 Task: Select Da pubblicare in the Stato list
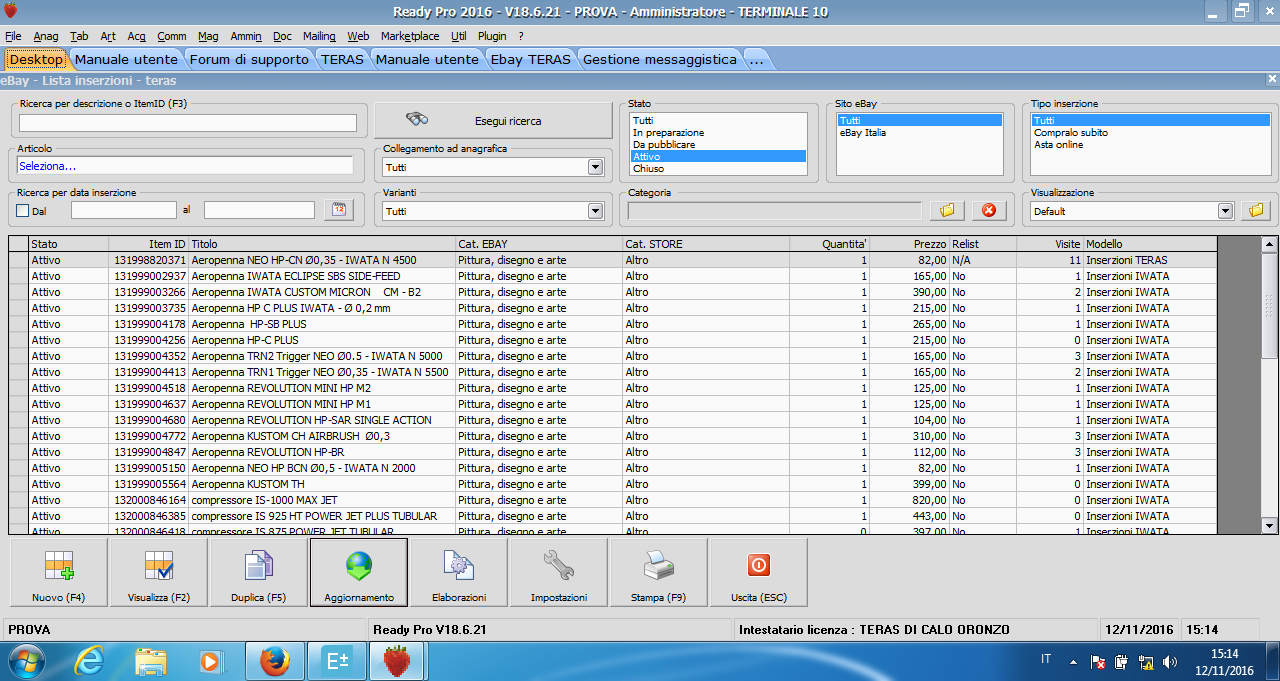pyautogui.click(x=718, y=145)
